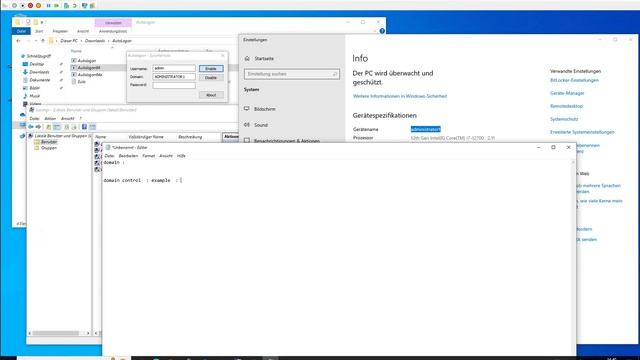The width and height of the screenshot is (640, 360).
Task: Click the pause icon in the top toolbar
Action: [x=48, y=5]
